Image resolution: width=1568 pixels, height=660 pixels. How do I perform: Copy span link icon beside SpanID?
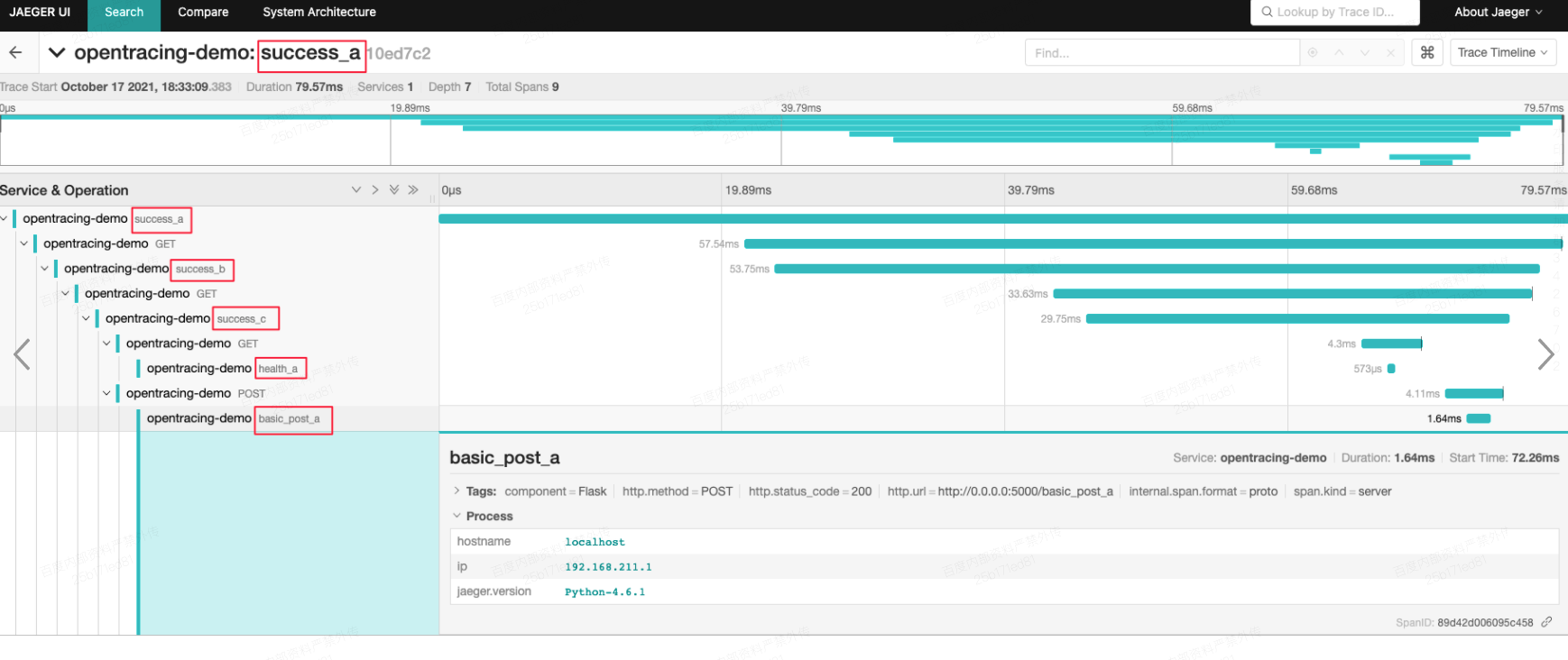point(1546,622)
